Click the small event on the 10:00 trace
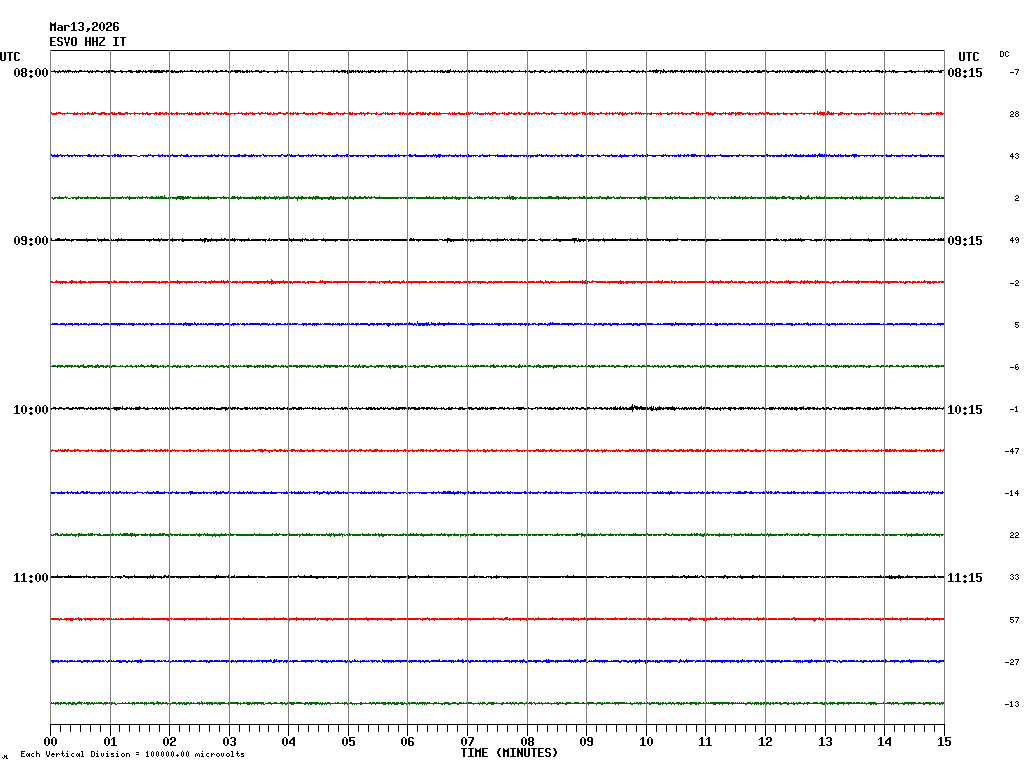The image size is (1024, 768). click(634, 407)
